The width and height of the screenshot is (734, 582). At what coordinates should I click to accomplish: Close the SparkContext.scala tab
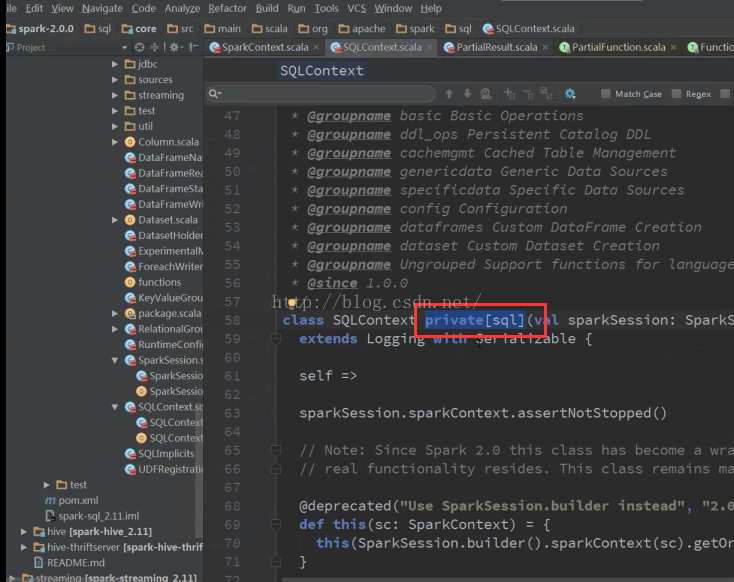click(316, 47)
